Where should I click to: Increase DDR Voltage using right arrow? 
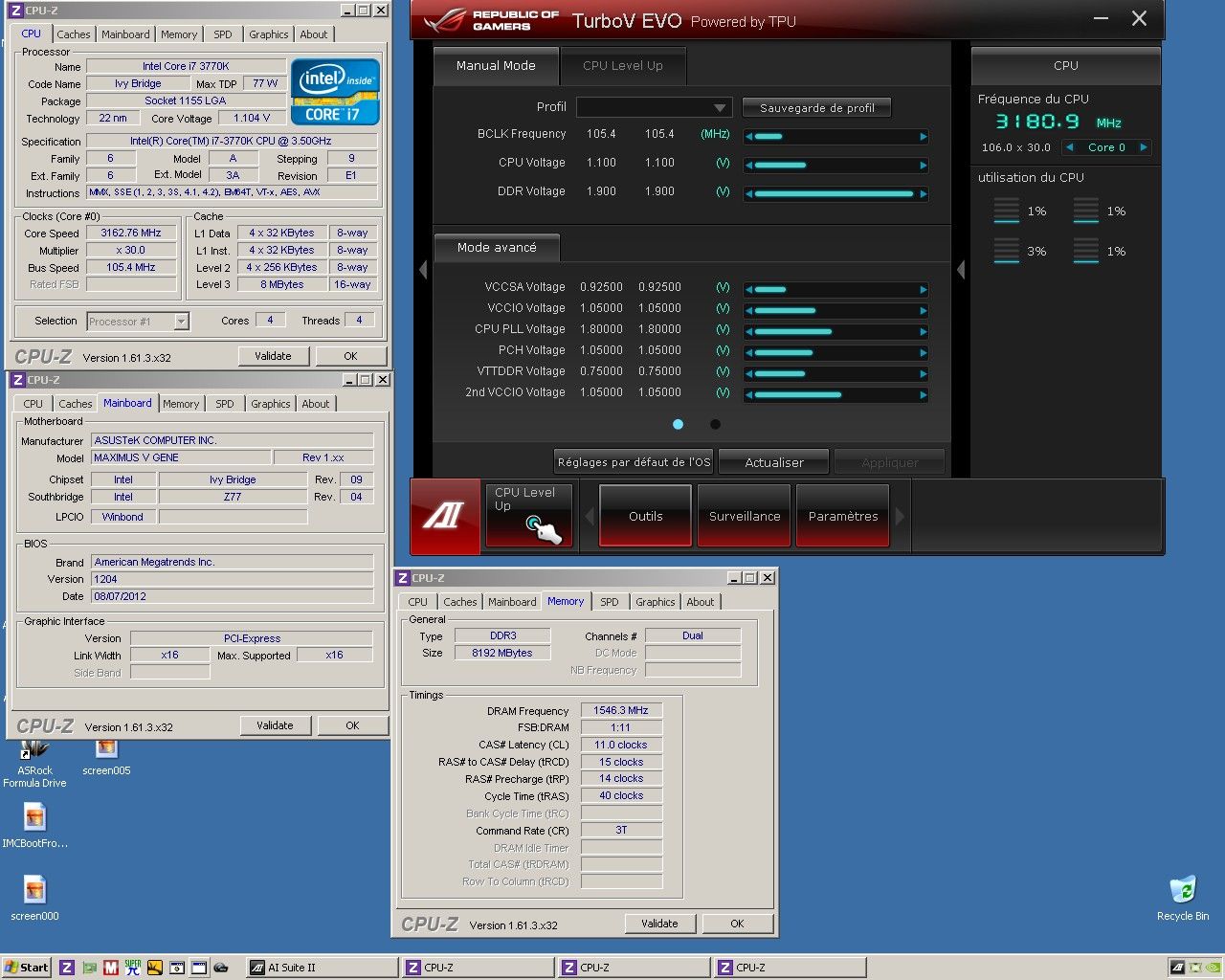coord(923,194)
